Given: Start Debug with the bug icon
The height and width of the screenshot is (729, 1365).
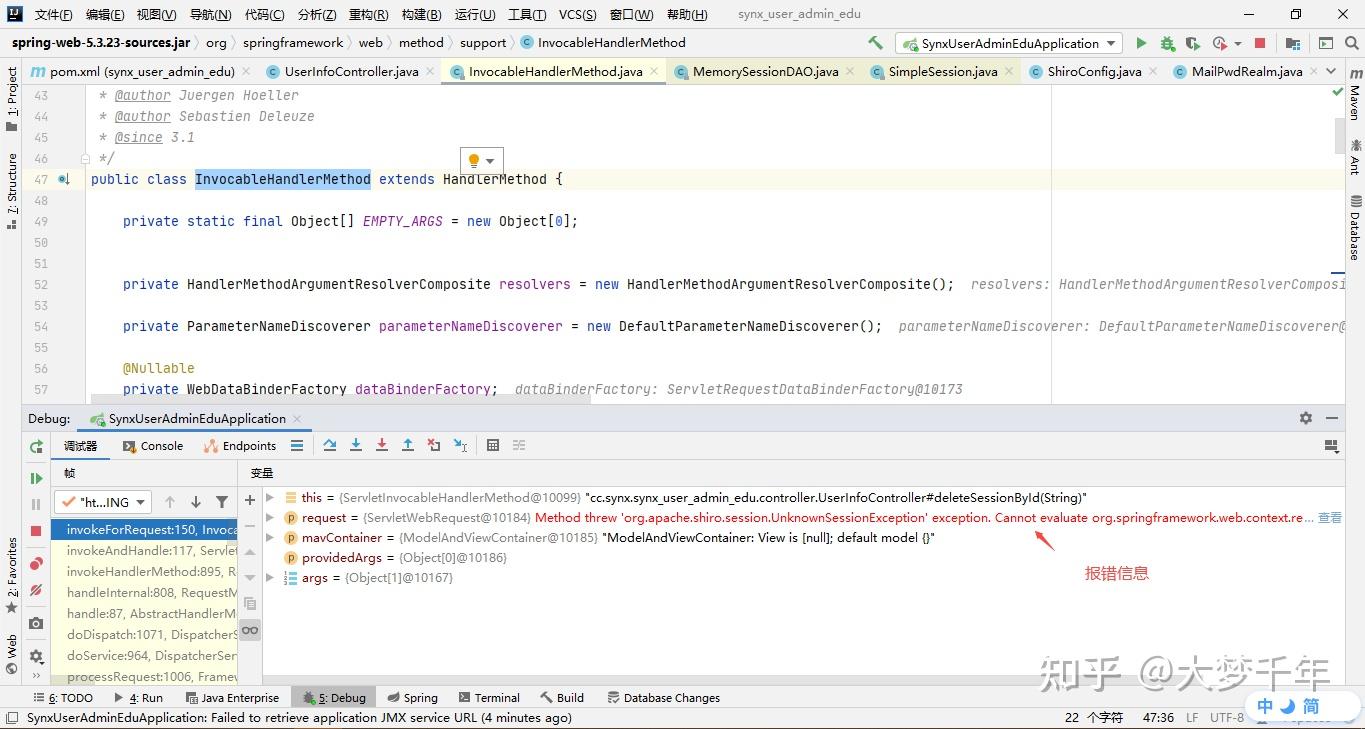Looking at the screenshot, I should tap(1167, 44).
